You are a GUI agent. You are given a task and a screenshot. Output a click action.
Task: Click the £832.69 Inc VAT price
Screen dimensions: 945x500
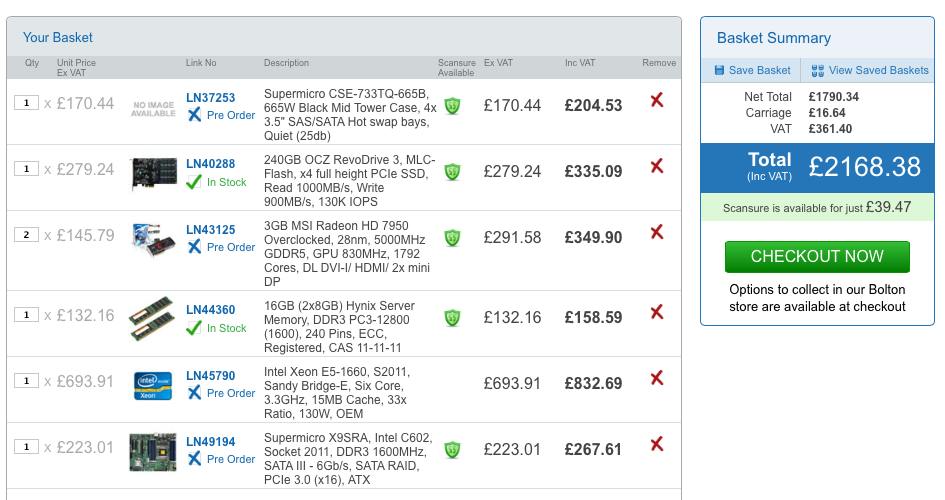coord(593,384)
